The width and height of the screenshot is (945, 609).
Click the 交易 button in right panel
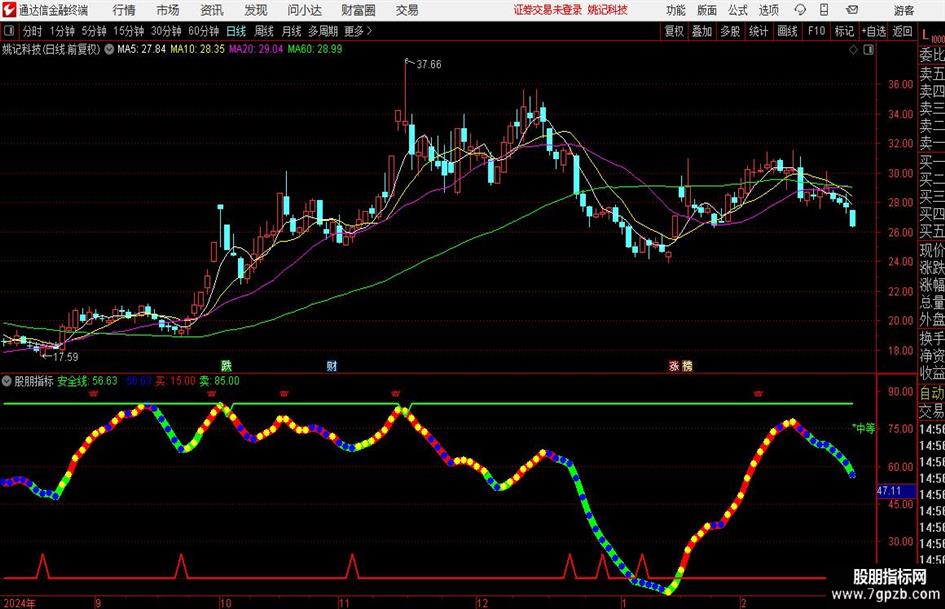point(932,411)
